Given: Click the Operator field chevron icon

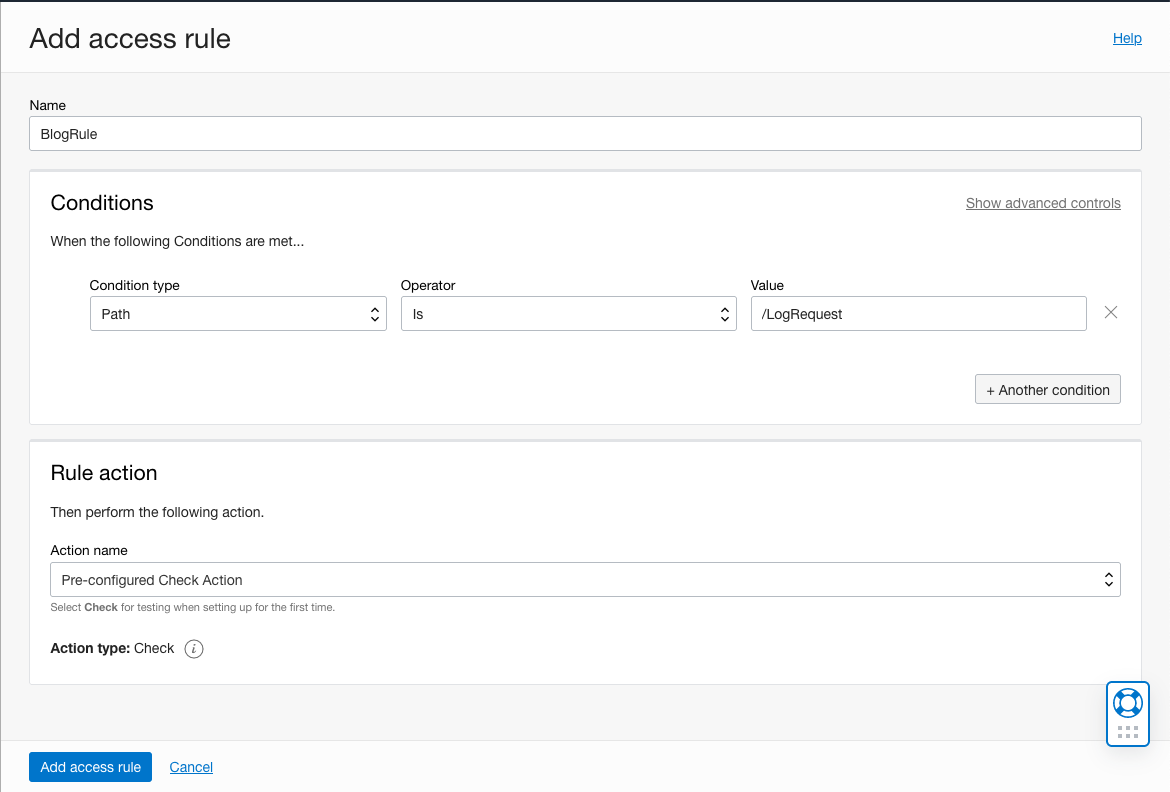Looking at the screenshot, I should point(724,313).
